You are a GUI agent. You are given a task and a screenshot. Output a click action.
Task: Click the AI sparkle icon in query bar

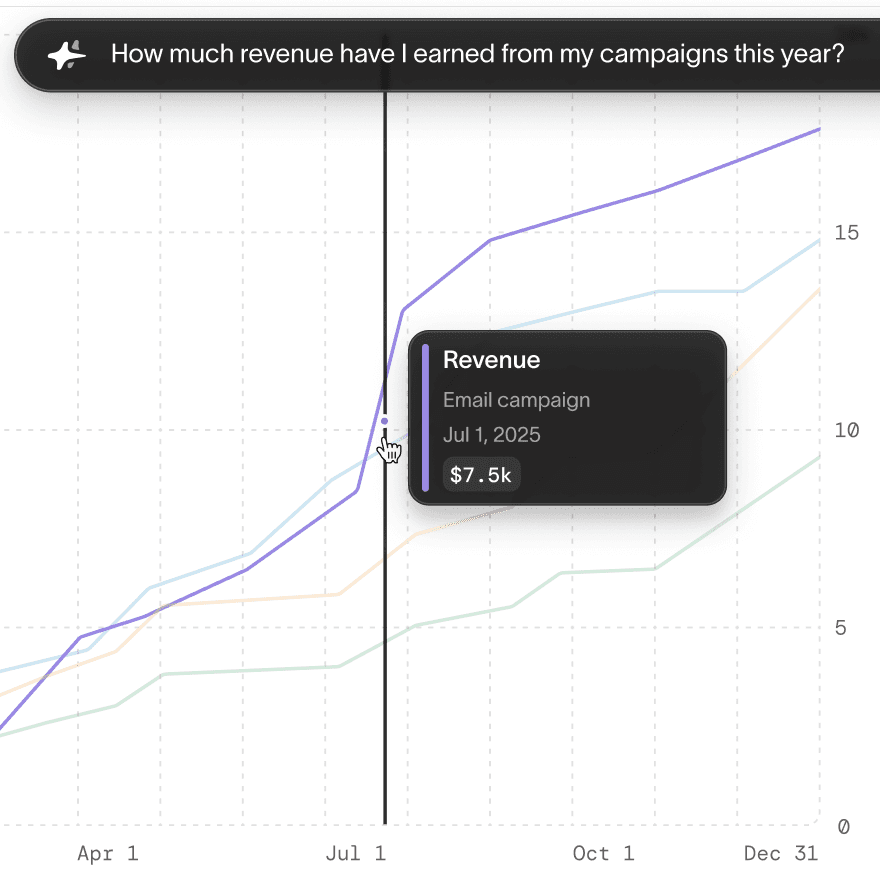63,54
